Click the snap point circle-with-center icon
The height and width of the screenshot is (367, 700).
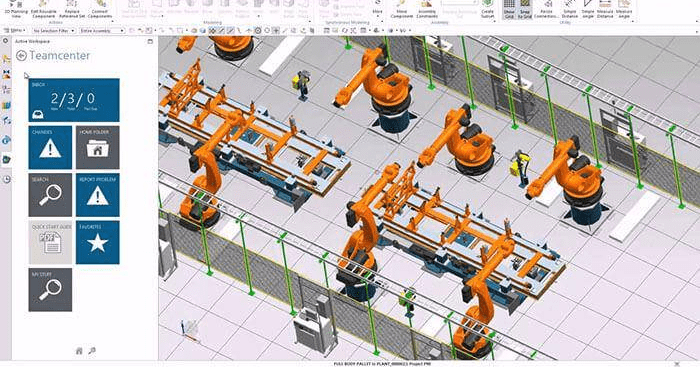click(x=258, y=31)
